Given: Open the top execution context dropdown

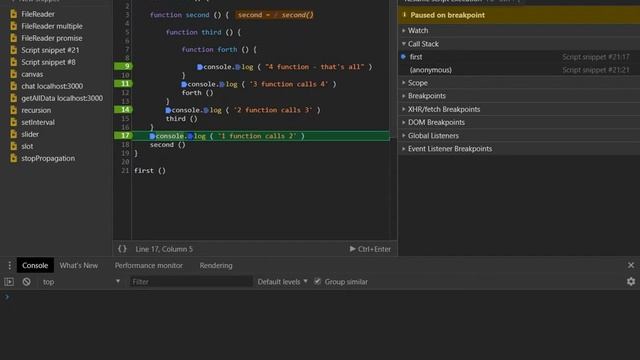Looking at the screenshot, I should tap(81, 282).
